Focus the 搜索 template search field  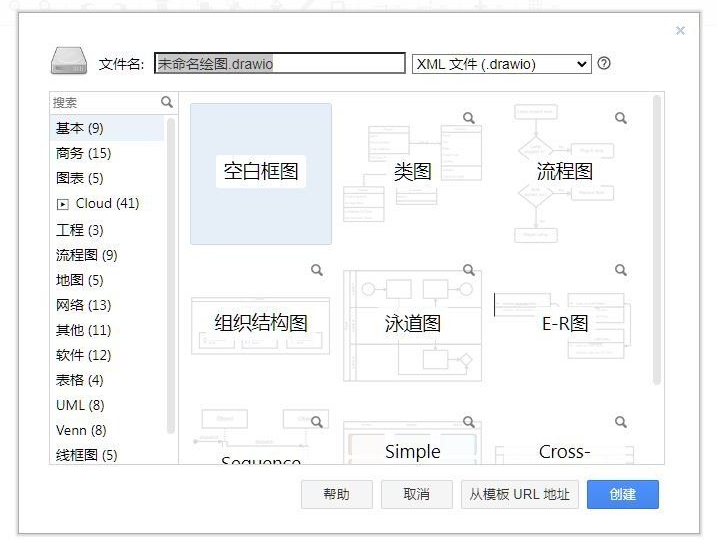pyautogui.click(x=106, y=102)
